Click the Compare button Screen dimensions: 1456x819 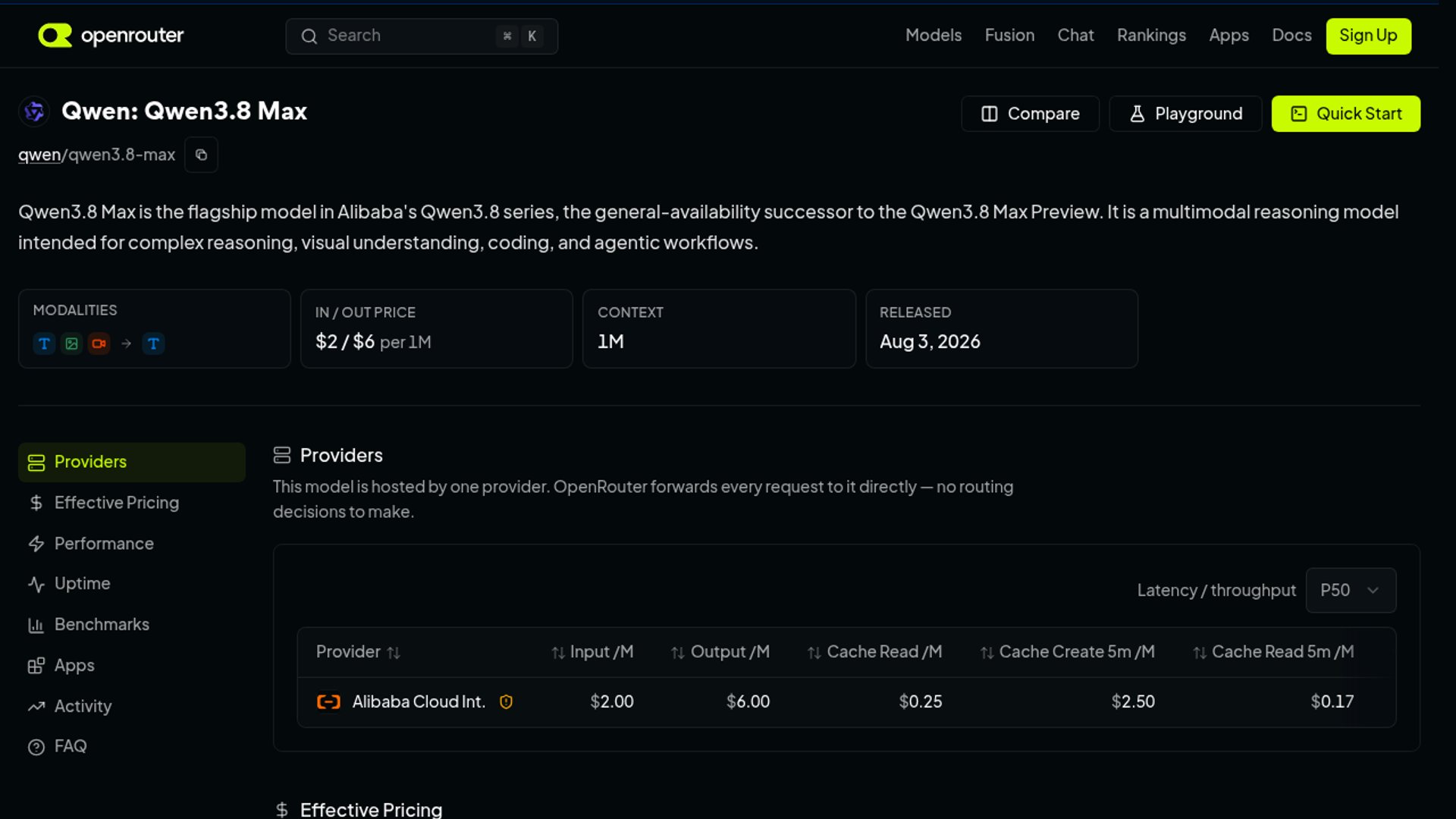coord(1030,114)
